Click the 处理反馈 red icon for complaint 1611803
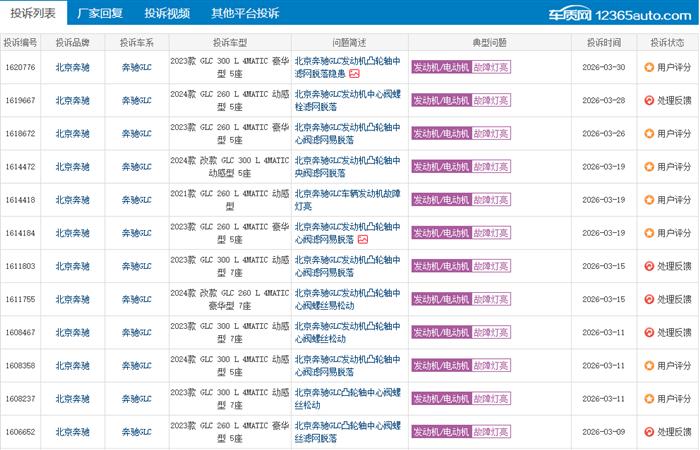The image size is (700, 450). tap(649, 266)
